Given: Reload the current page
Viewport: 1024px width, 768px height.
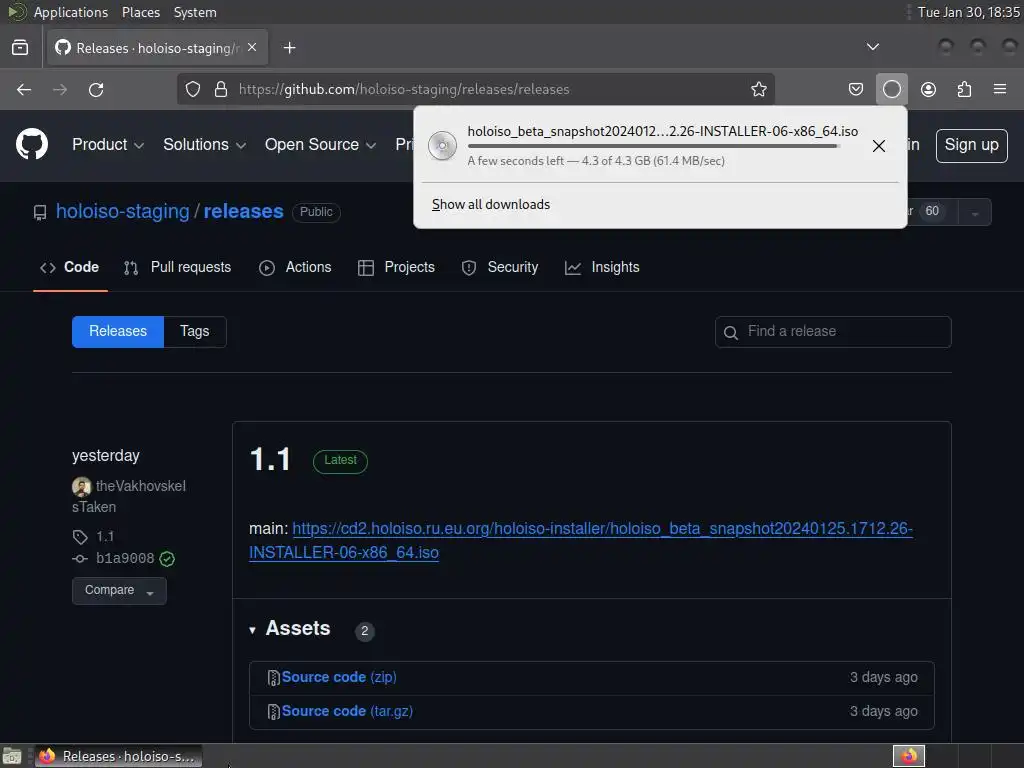Looking at the screenshot, I should [x=96, y=89].
